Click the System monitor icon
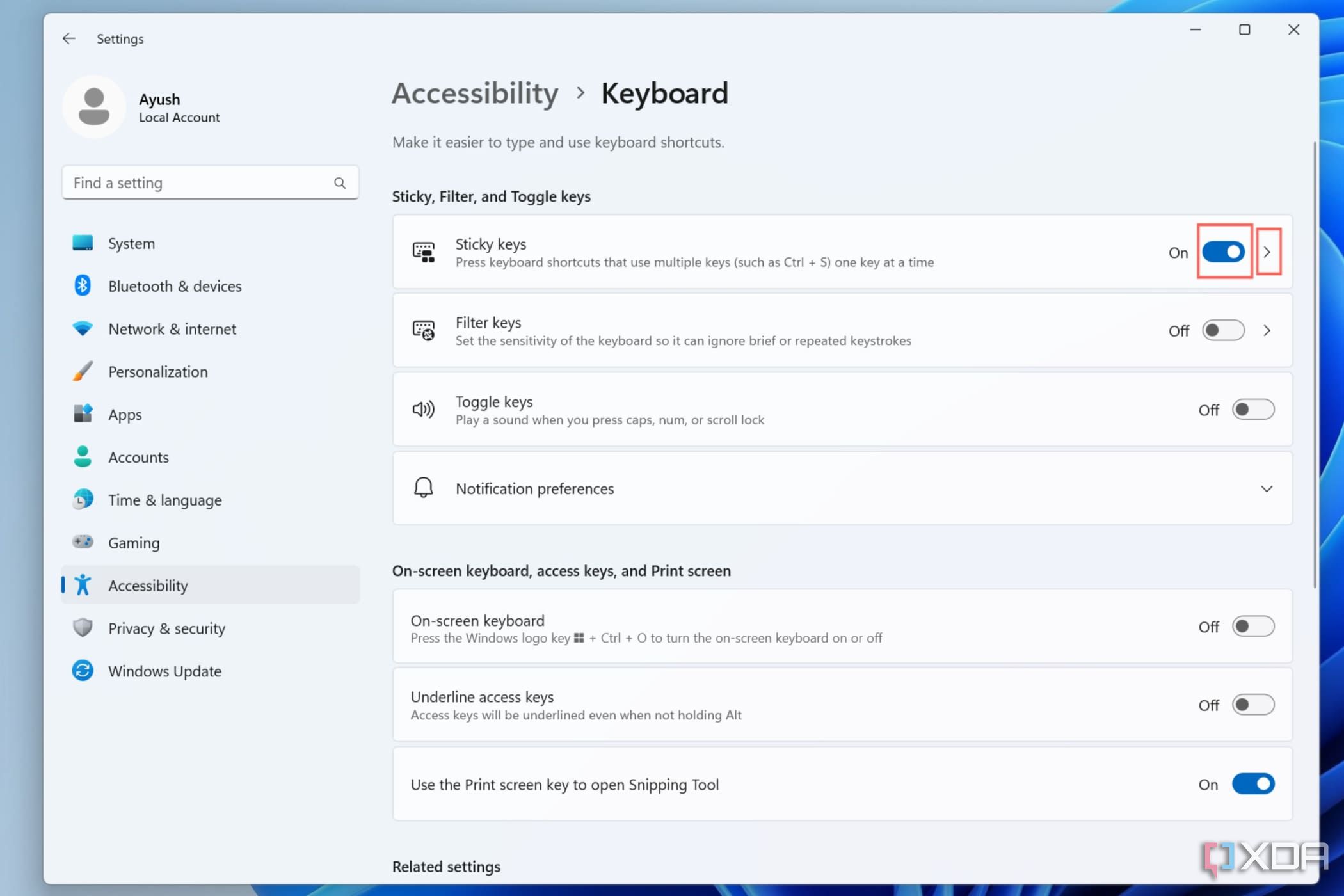 pos(83,243)
